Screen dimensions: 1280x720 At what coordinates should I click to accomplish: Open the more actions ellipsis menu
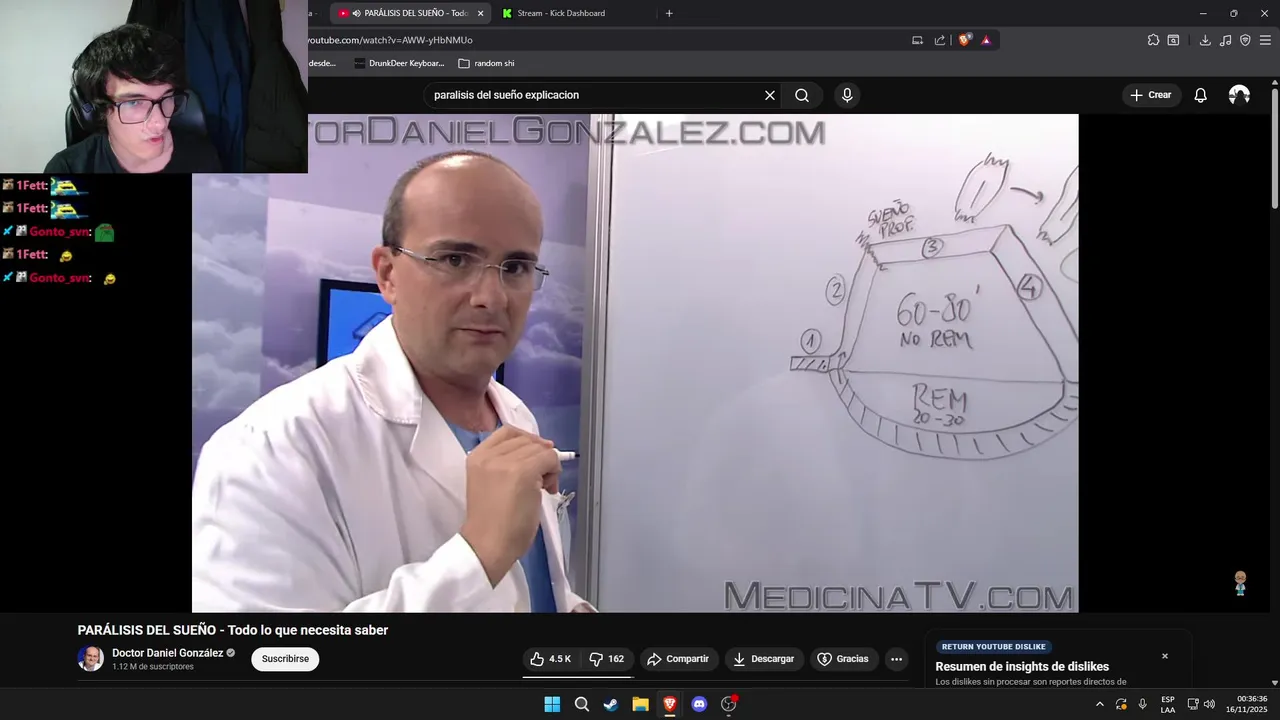click(896, 659)
